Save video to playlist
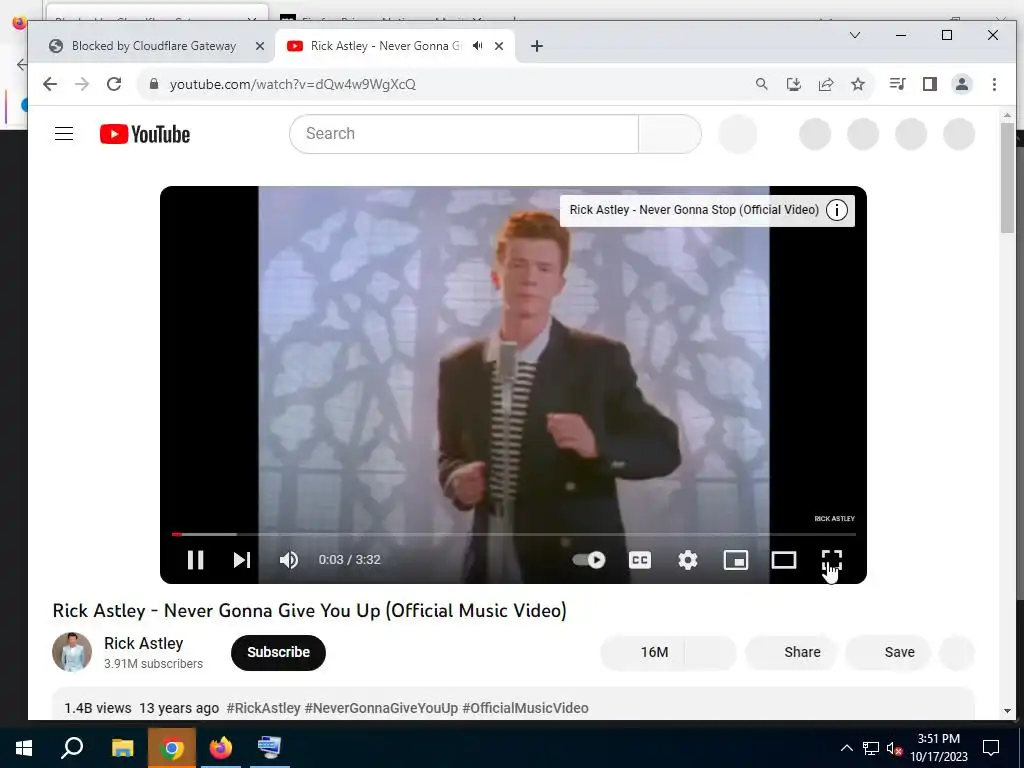Image resolution: width=1024 pixels, height=768 pixels. pyautogui.click(x=888, y=652)
